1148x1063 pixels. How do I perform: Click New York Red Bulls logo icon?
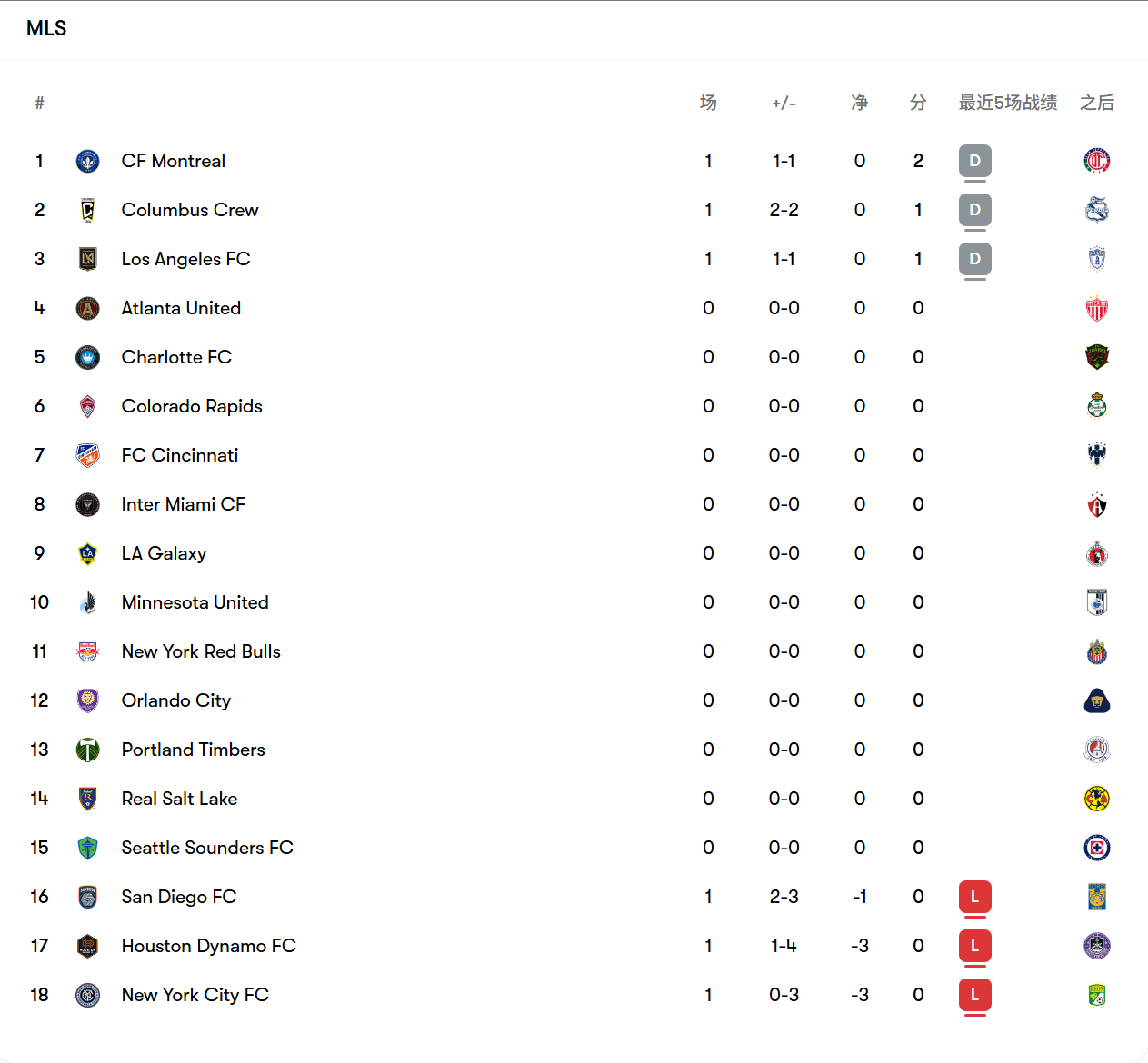(87, 652)
